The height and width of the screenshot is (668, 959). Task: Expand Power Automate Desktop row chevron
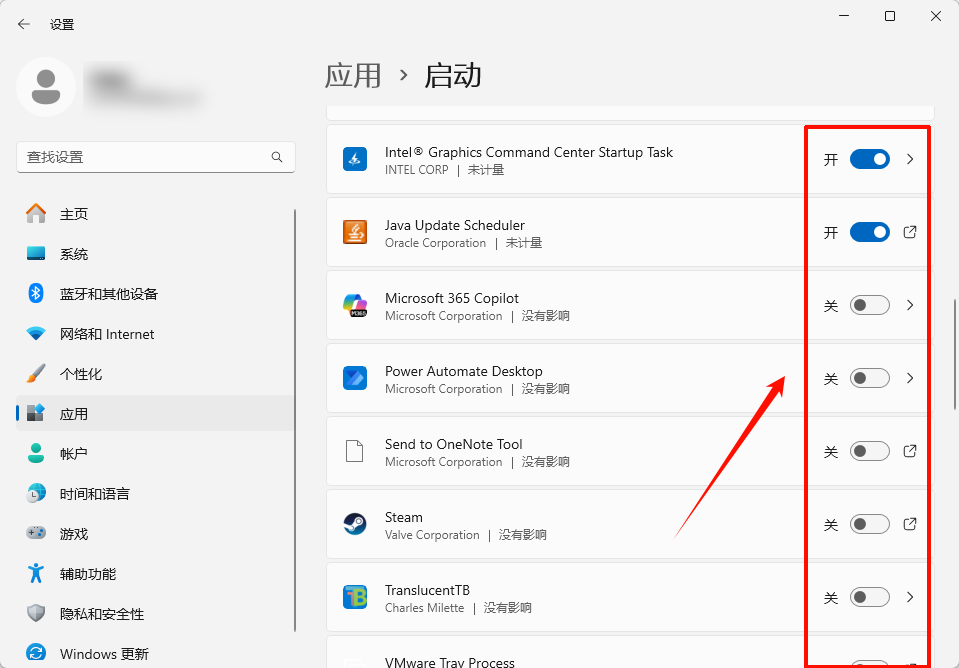coord(910,378)
